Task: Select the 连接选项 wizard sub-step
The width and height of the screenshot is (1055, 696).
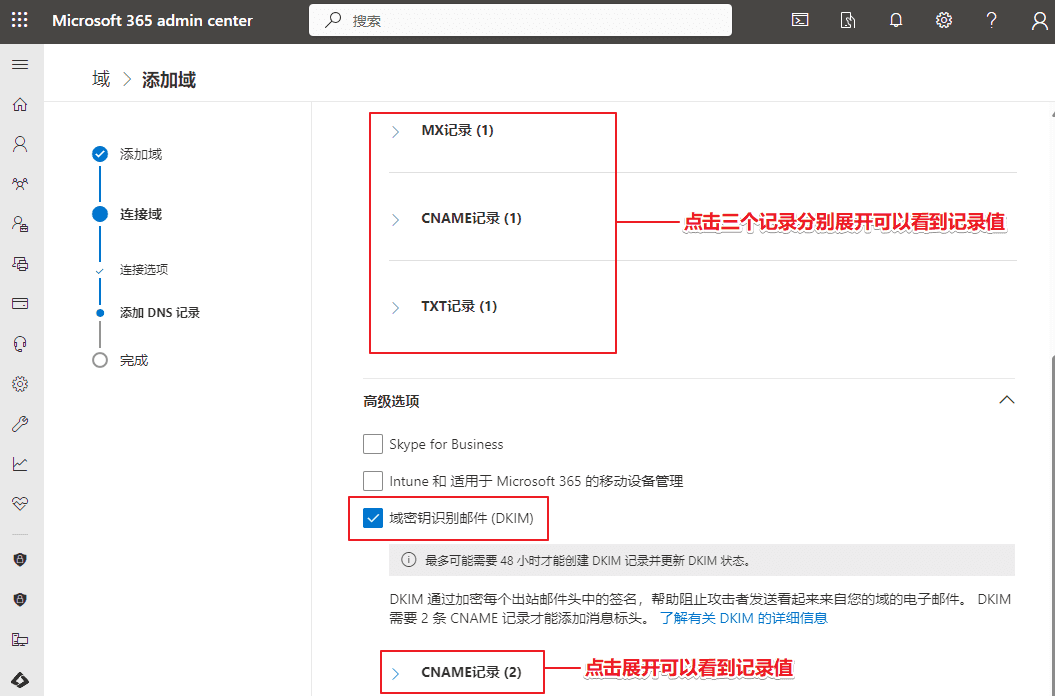Action: coord(144,270)
